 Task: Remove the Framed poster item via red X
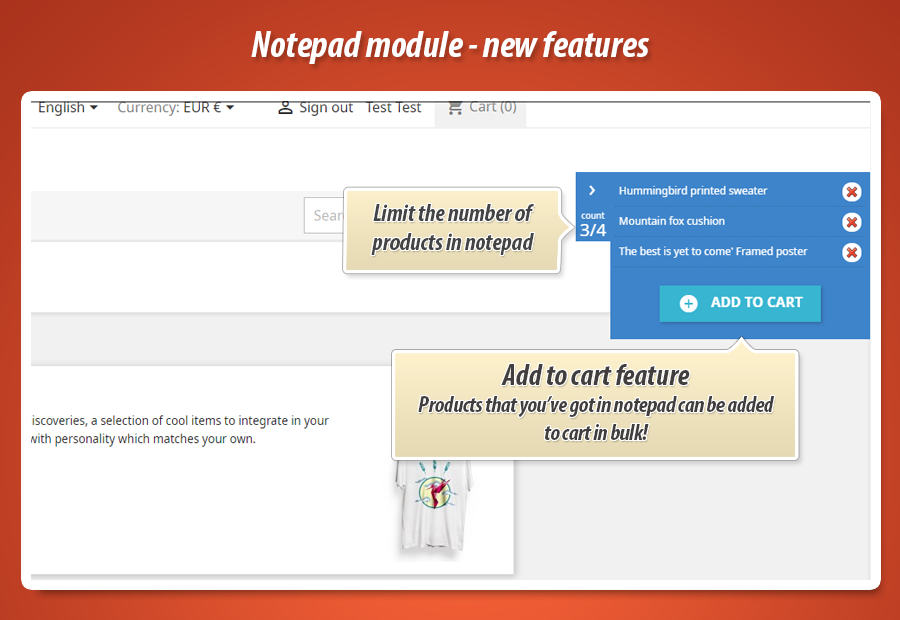[851, 252]
